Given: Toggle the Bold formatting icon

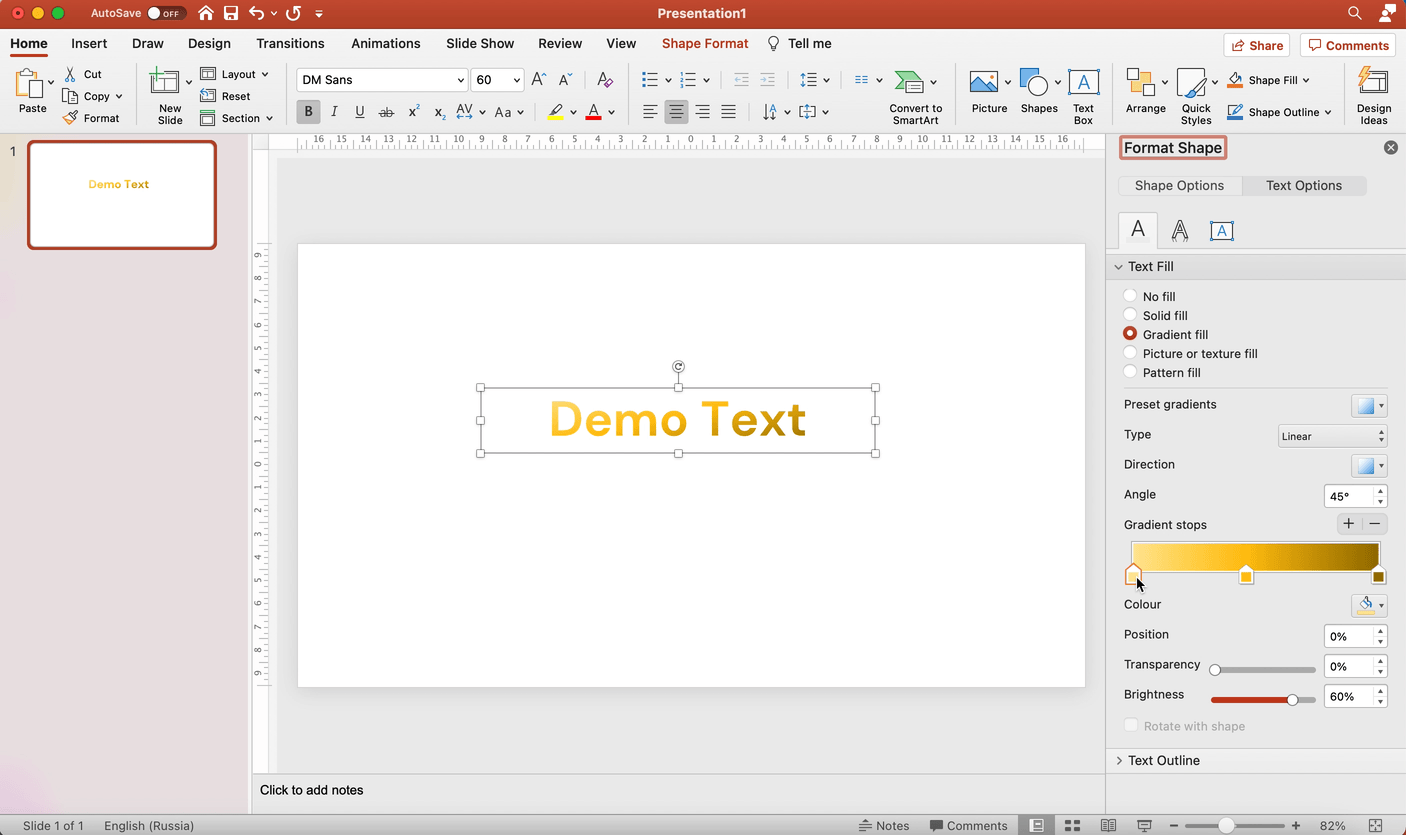Looking at the screenshot, I should point(308,111).
